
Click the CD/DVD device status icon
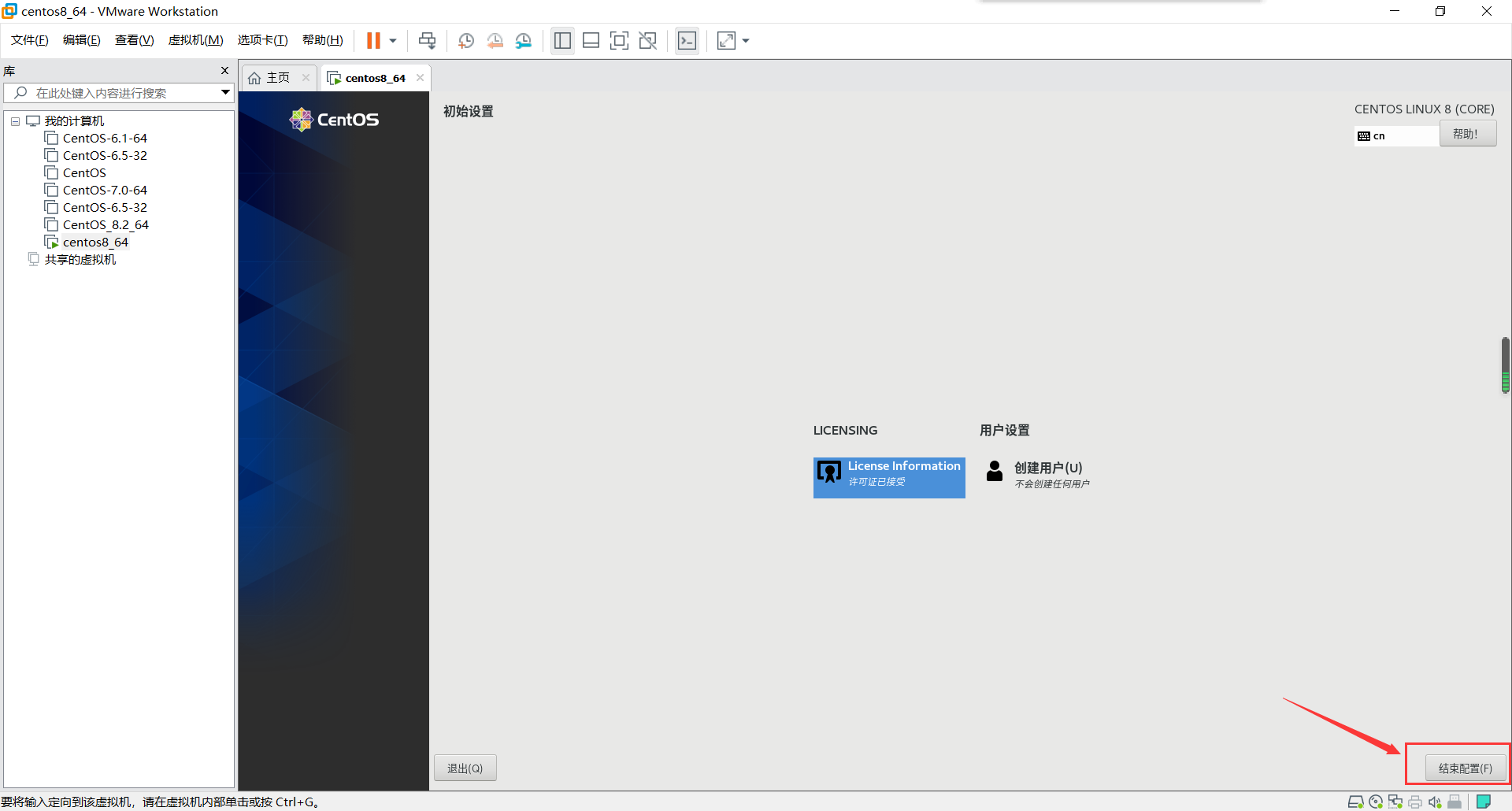(x=1376, y=802)
